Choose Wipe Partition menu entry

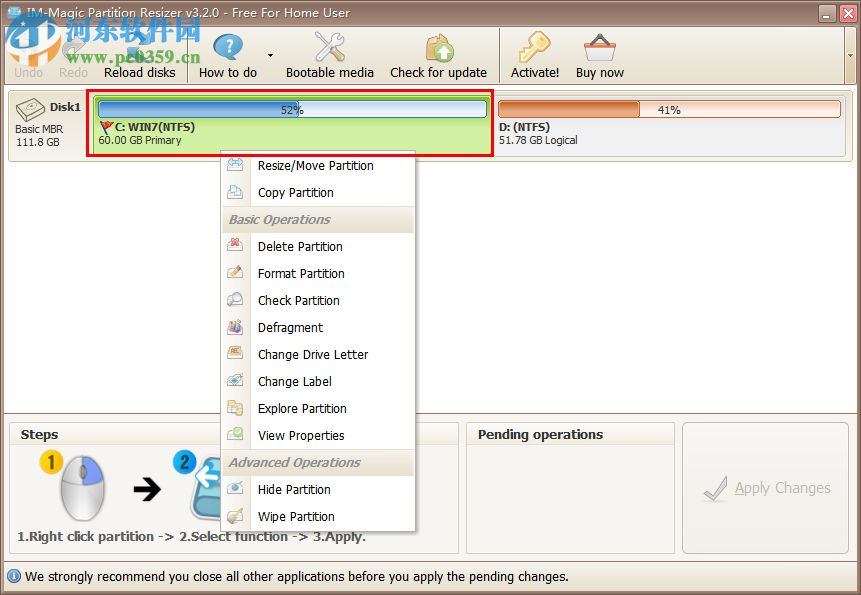pyautogui.click(x=318, y=516)
